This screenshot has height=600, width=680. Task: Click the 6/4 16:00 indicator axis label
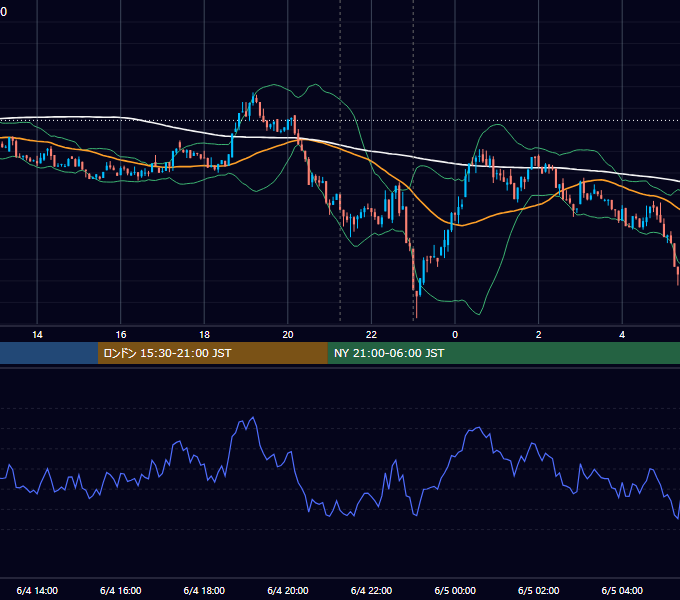pyautogui.click(x=121, y=590)
